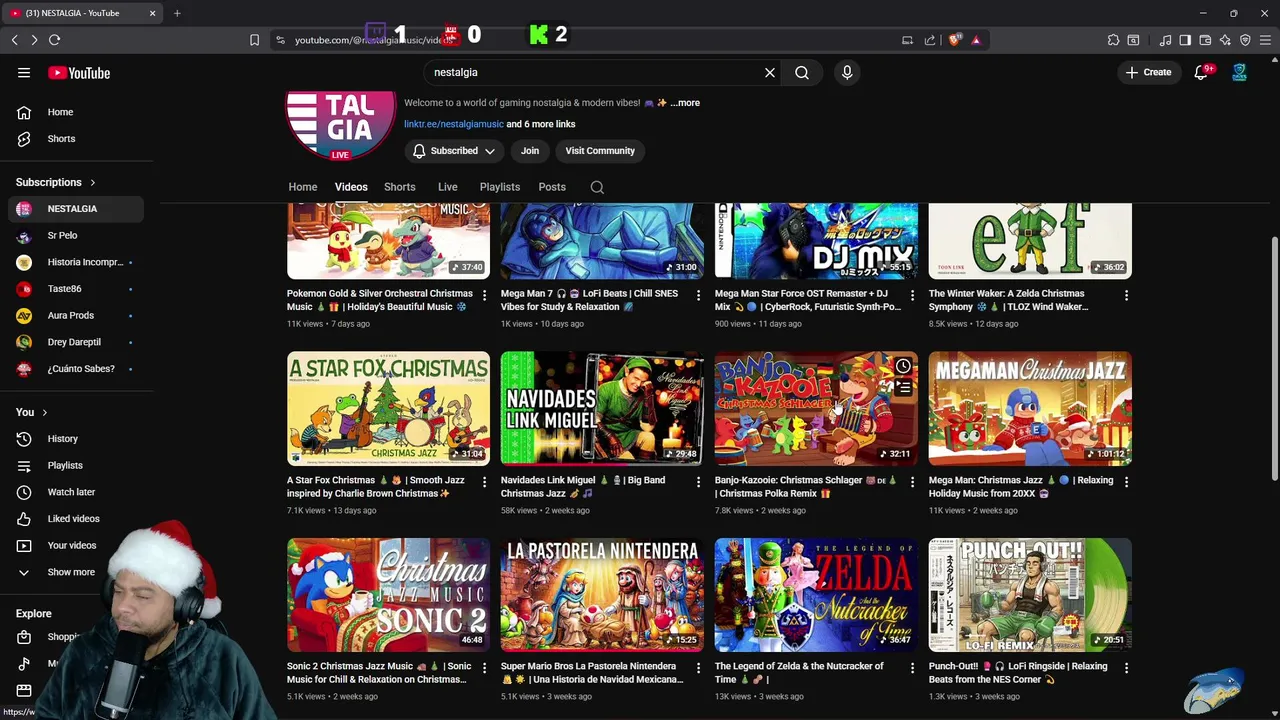1280x720 pixels.
Task: Add Banjo-Kazooie video to Watch later
Action: 903,366
